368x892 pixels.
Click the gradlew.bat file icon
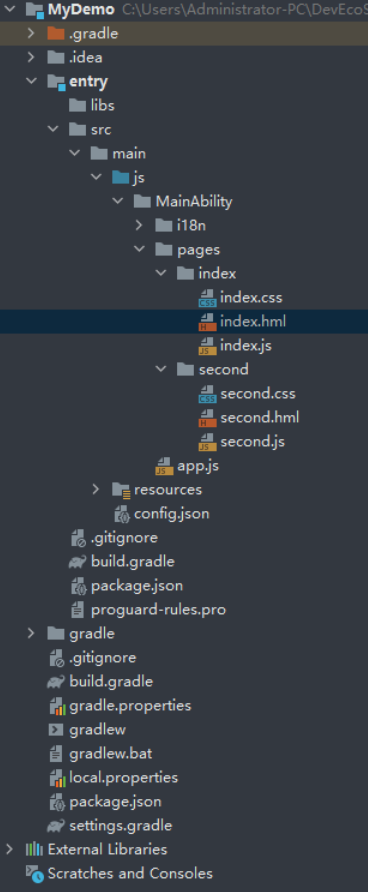click(56, 754)
